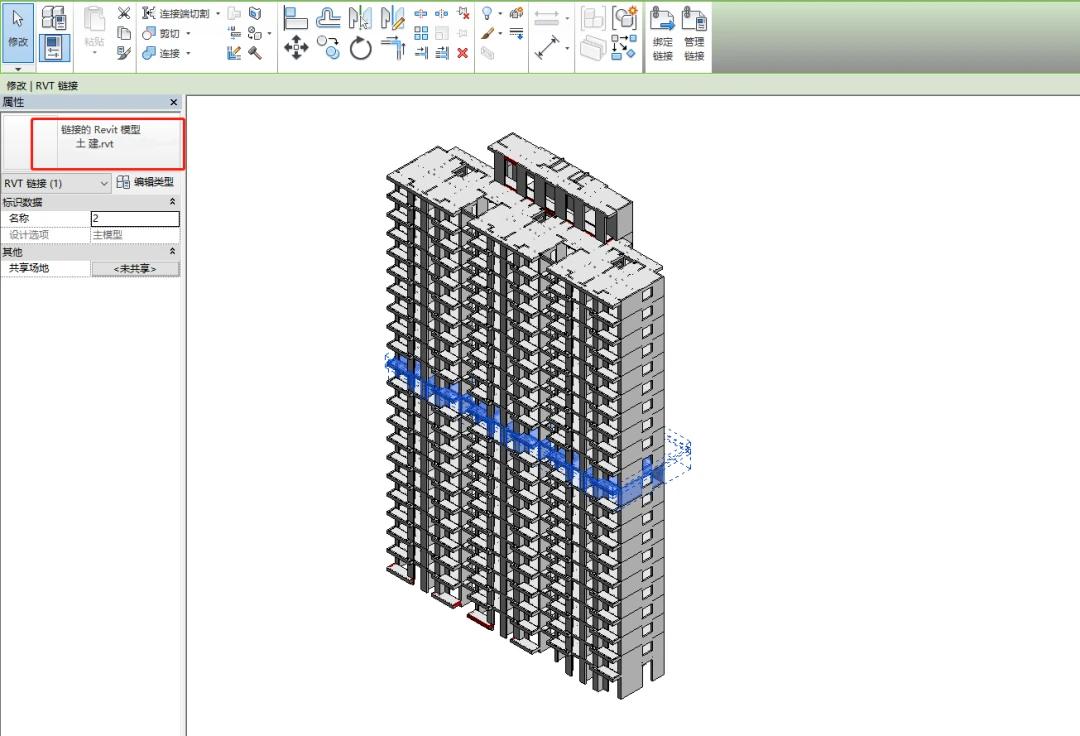Select the 粘贴 (Paste) tool
This screenshot has height=736, width=1080.
93,26
